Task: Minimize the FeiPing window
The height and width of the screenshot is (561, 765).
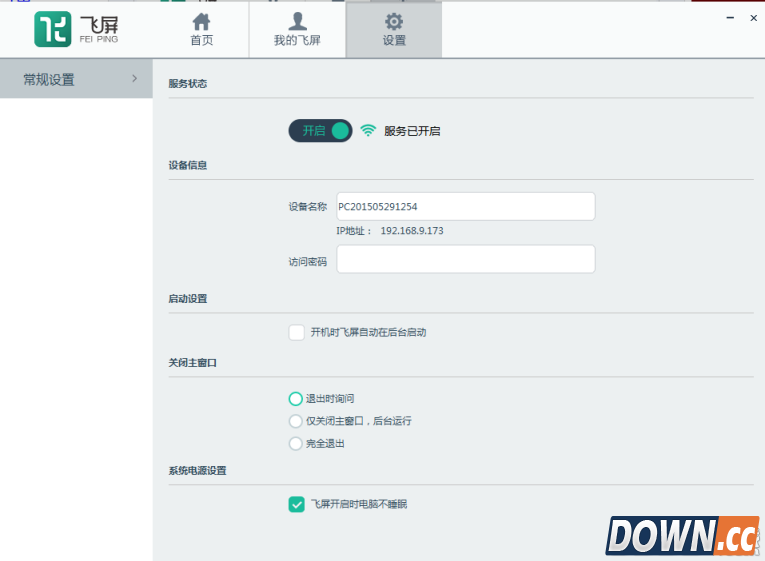Action: (727, 18)
